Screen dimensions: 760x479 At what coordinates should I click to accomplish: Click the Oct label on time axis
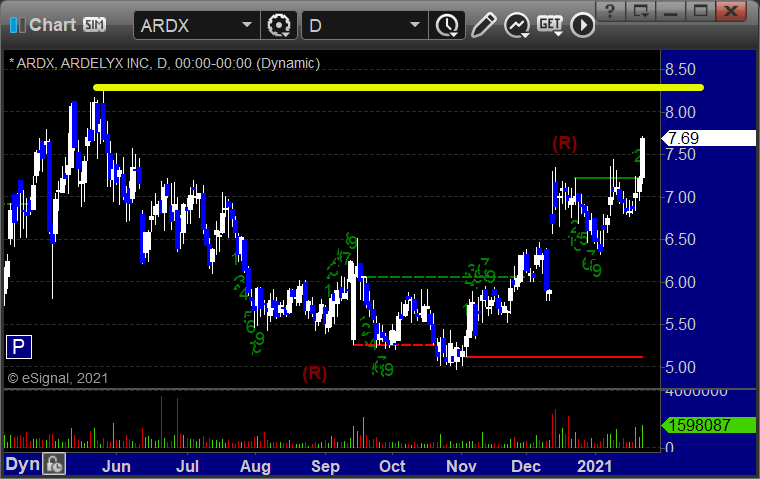tap(392, 466)
